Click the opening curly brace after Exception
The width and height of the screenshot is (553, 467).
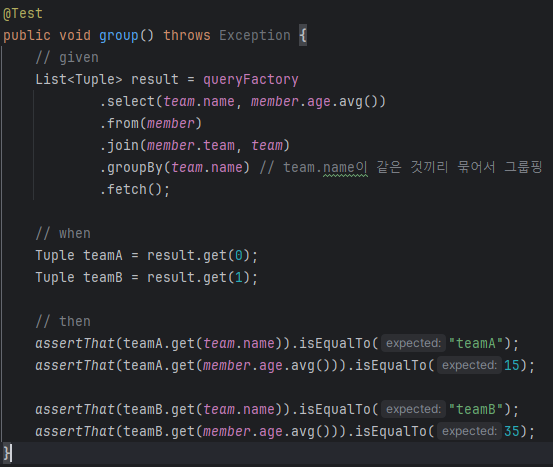(303, 36)
